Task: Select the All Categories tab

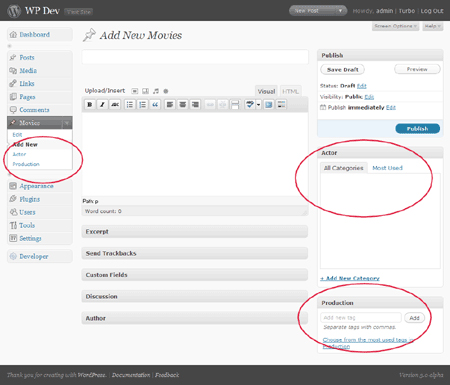Action: tap(344, 168)
